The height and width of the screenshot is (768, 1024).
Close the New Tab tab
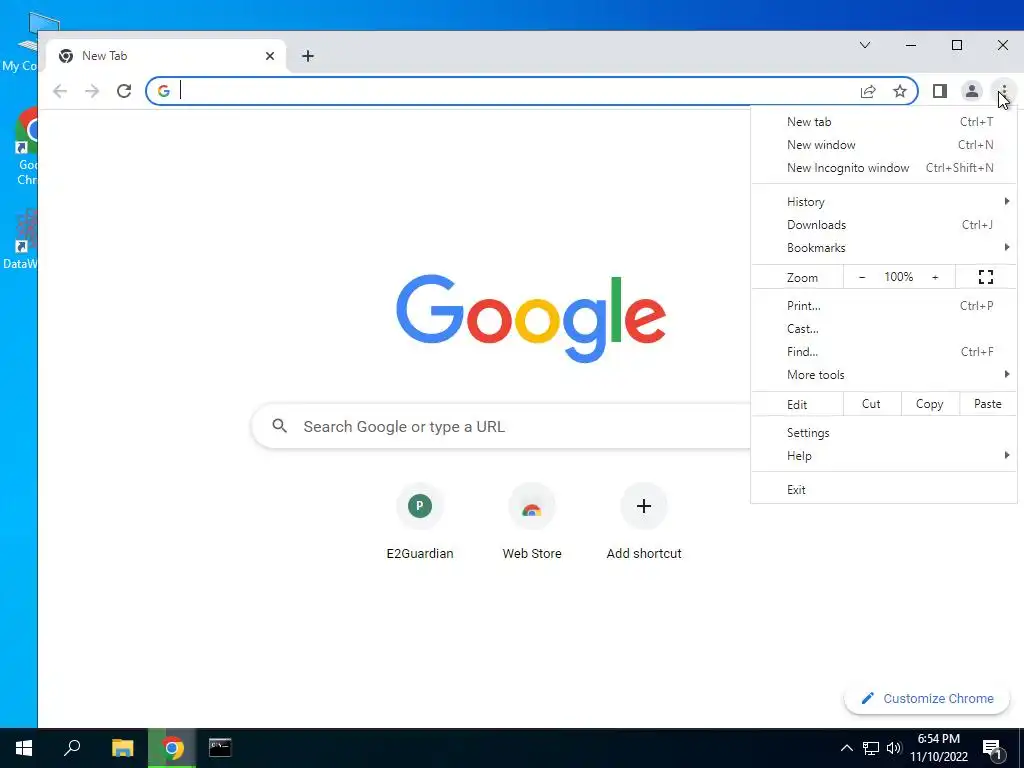pos(270,56)
